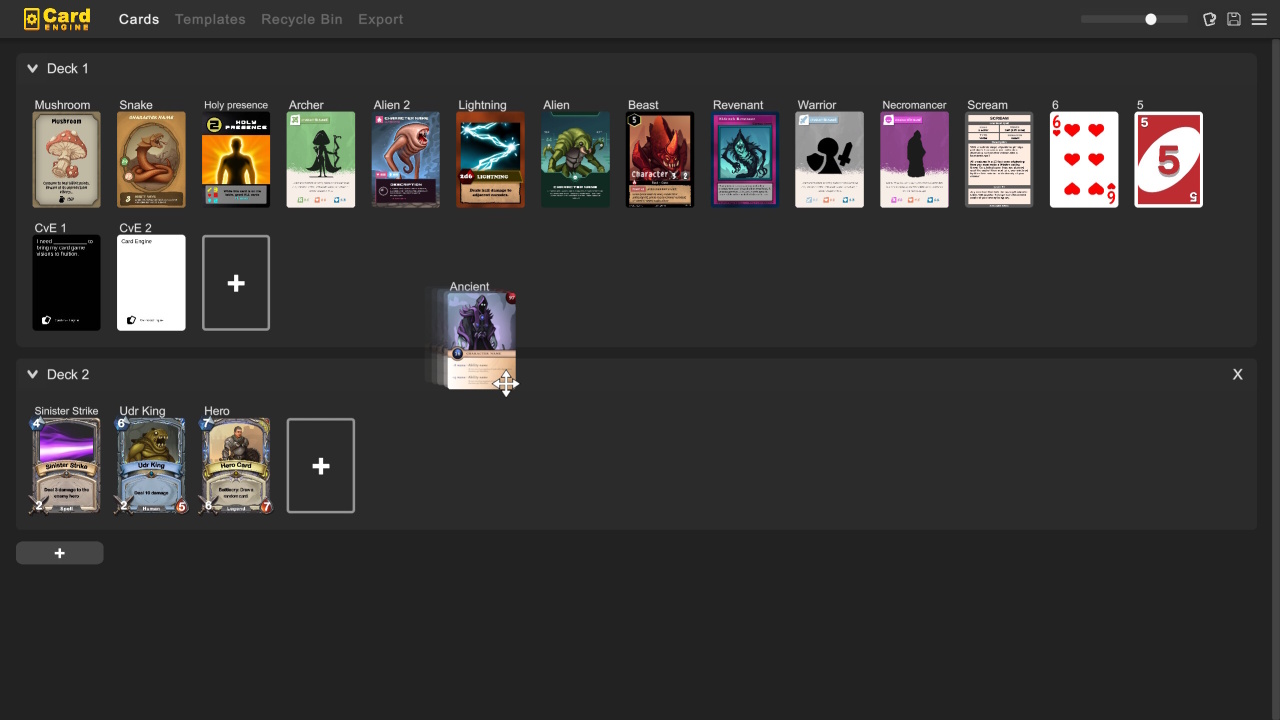Screen dimensions: 1280x720
Task: Click the Sinister Strike name label
Action: coord(66,411)
